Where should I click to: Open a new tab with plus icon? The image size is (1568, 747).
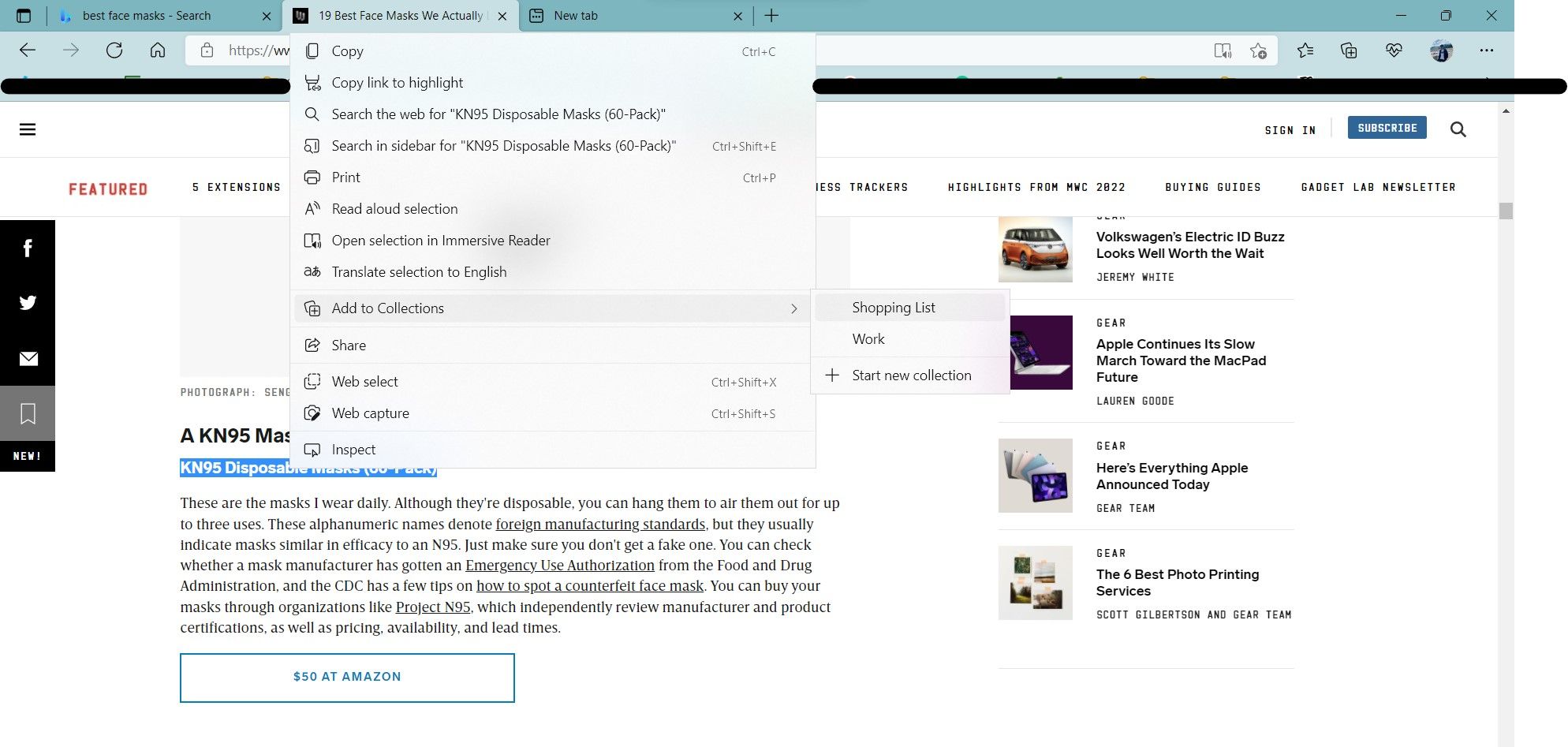click(x=771, y=16)
